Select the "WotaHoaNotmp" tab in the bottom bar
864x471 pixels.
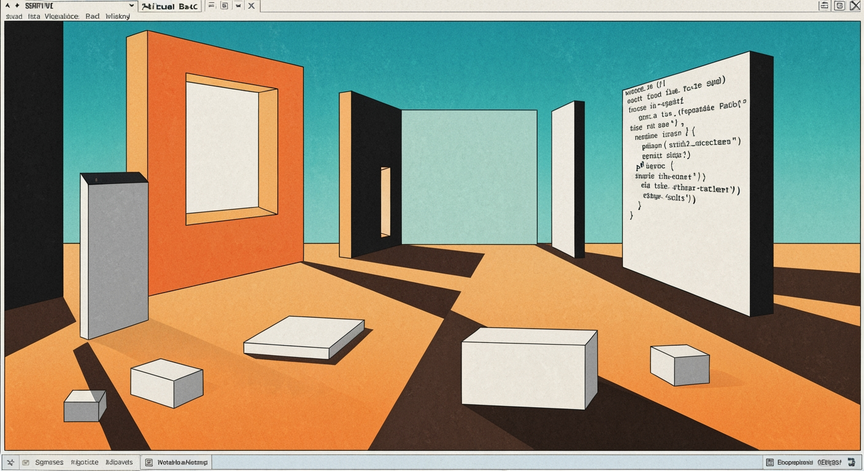pyautogui.click(x=176, y=463)
